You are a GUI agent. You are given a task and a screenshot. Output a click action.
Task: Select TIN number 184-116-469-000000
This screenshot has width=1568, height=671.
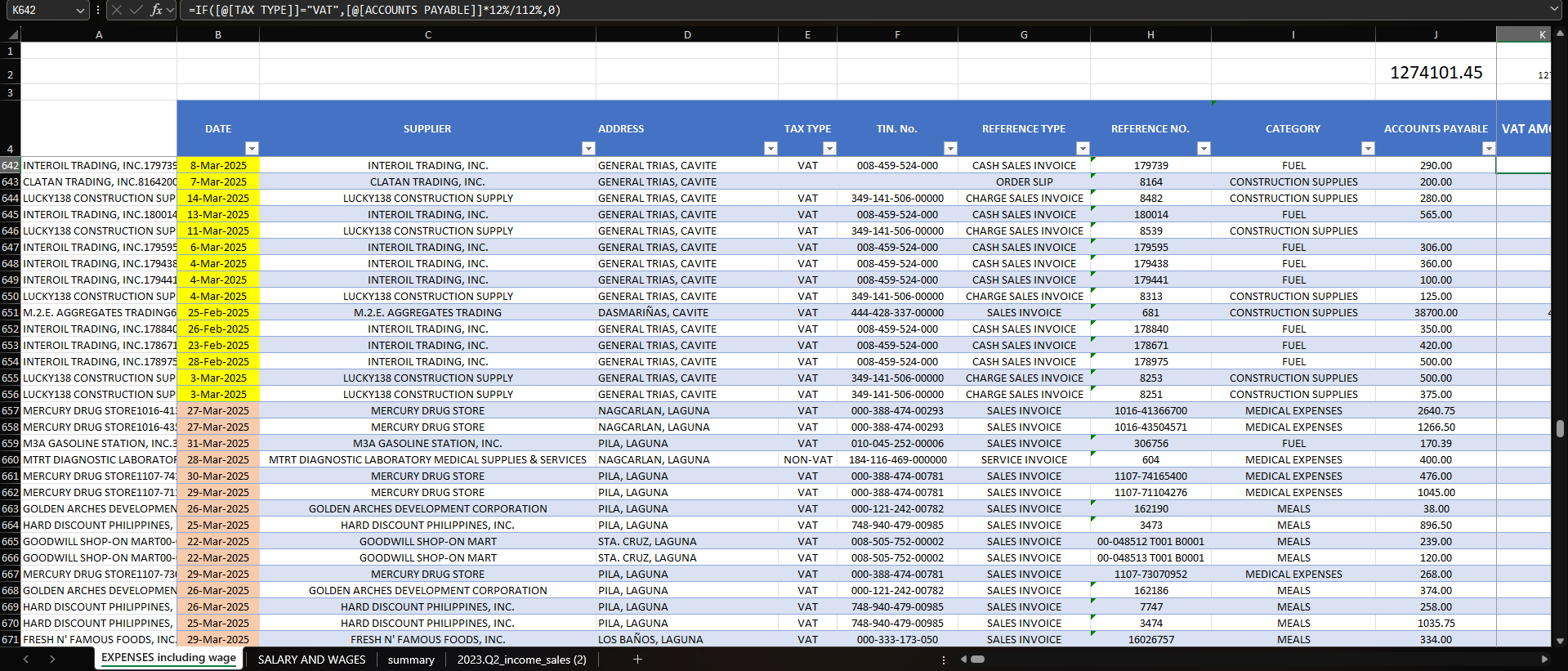point(897,459)
